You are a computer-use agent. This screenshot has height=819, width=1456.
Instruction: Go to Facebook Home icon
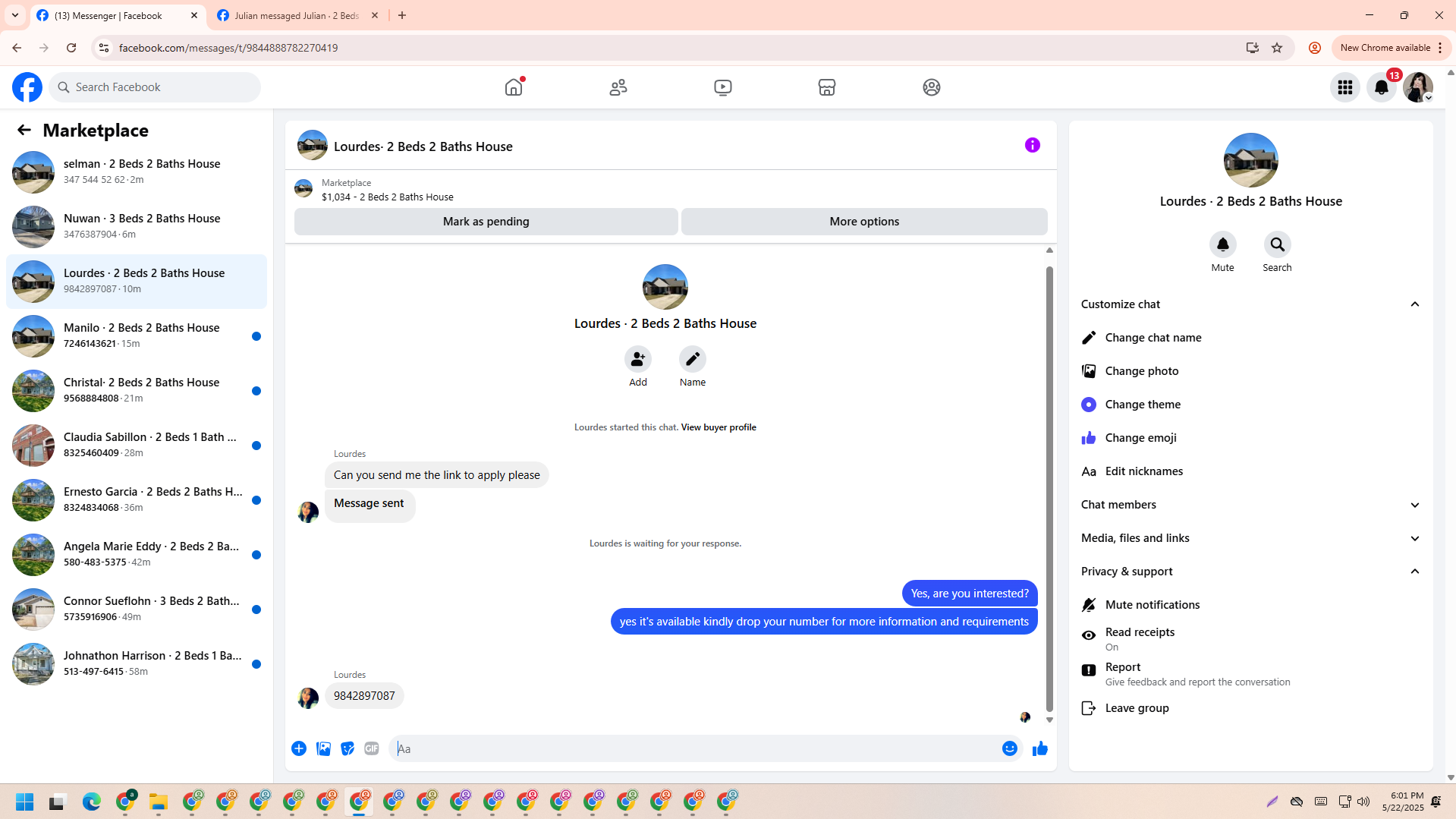click(x=514, y=87)
